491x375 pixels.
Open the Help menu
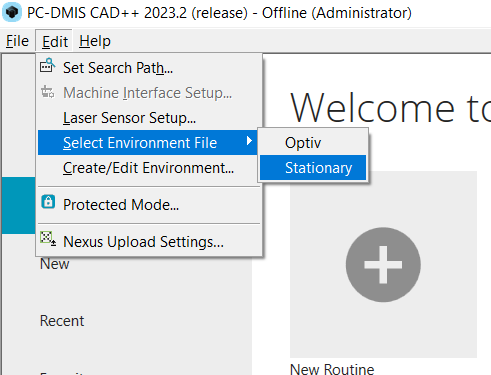click(95, 41)
